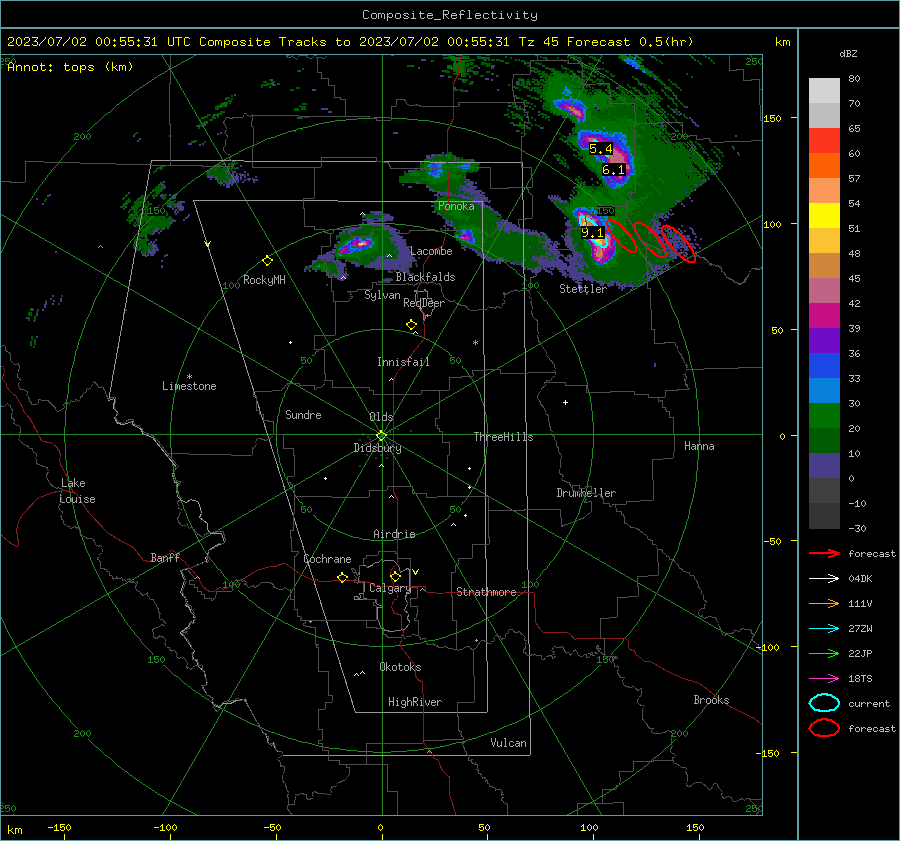This screenshot has width=900, height=841.
Task: Click the Banff town label
Action: [165, 558]
